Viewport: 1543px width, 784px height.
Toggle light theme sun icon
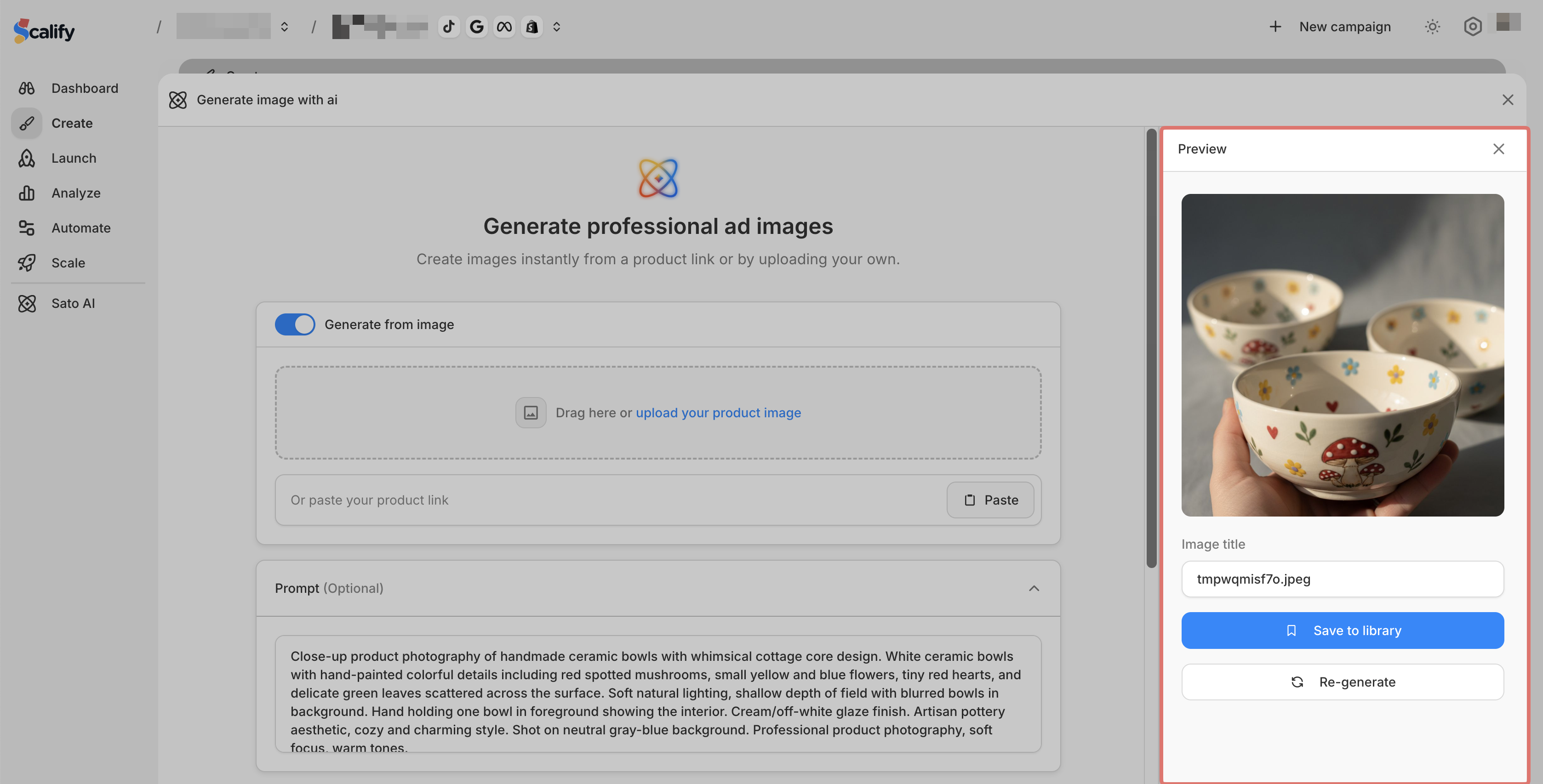point(1432,26)
